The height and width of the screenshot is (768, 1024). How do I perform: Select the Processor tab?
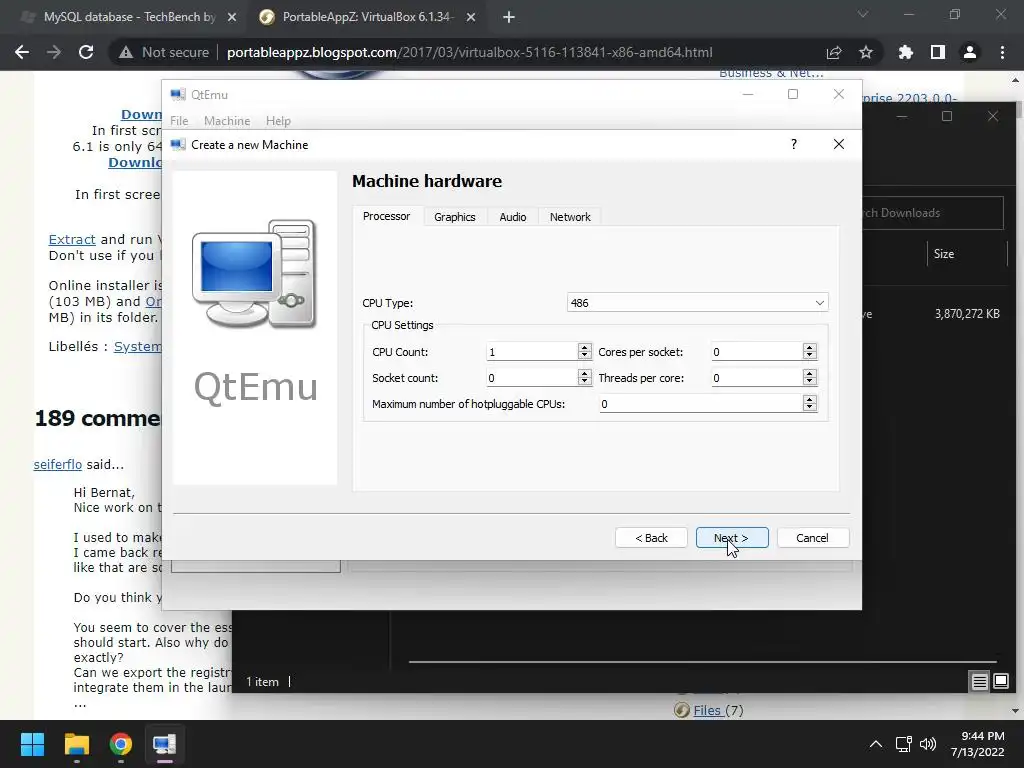tap(387, 216)
